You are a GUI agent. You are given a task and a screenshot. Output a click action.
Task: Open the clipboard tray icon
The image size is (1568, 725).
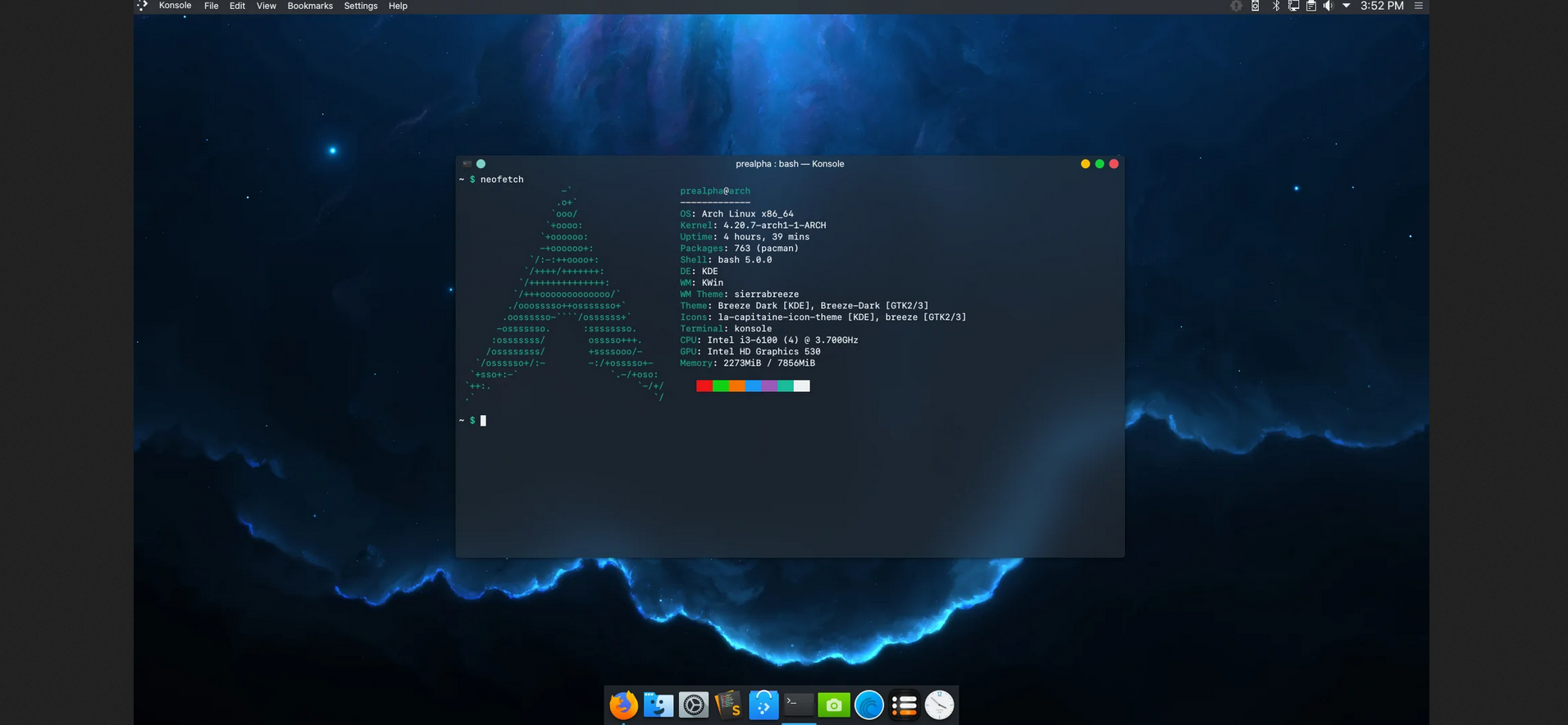pyautogui.click(x=1310, y=6)
